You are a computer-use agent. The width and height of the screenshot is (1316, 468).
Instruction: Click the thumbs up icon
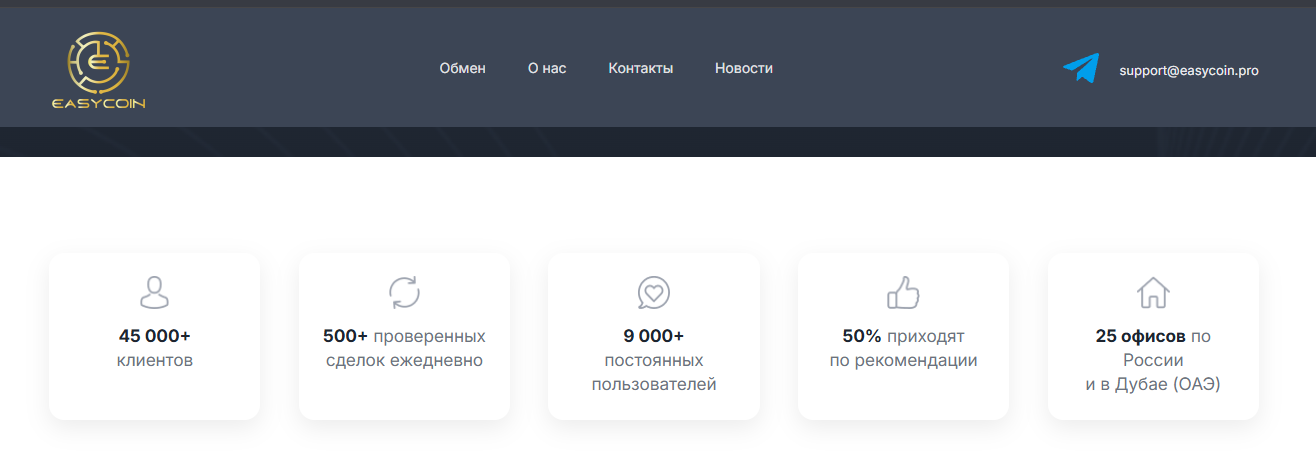(x=903, y=292)
